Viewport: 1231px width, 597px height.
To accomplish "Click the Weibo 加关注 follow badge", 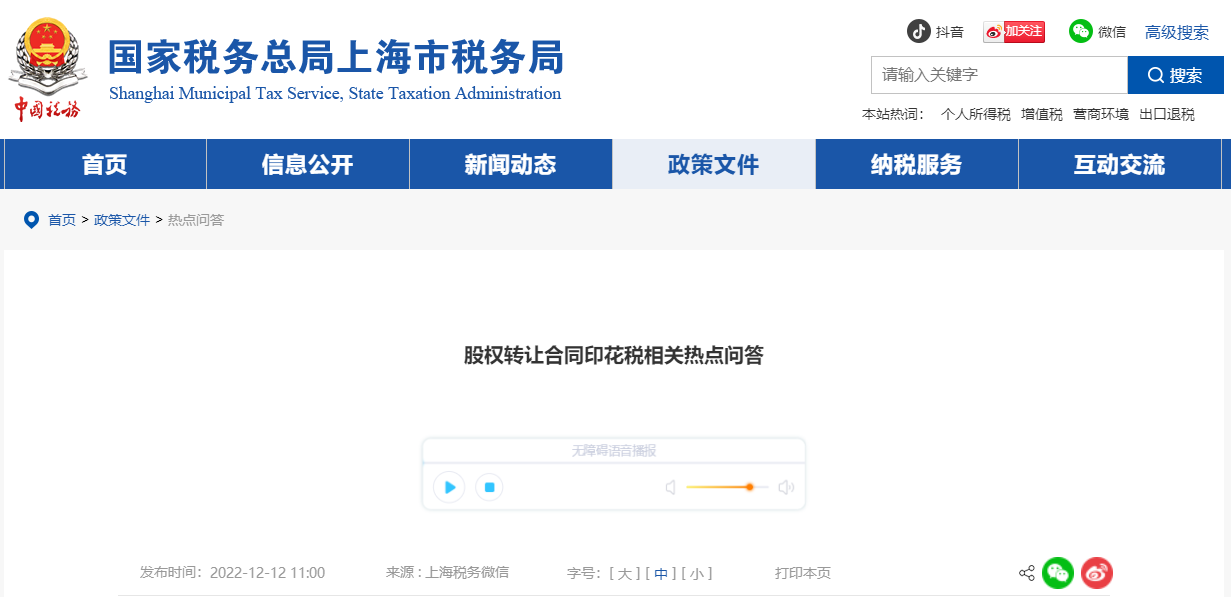I will [x=1013, y=31].
